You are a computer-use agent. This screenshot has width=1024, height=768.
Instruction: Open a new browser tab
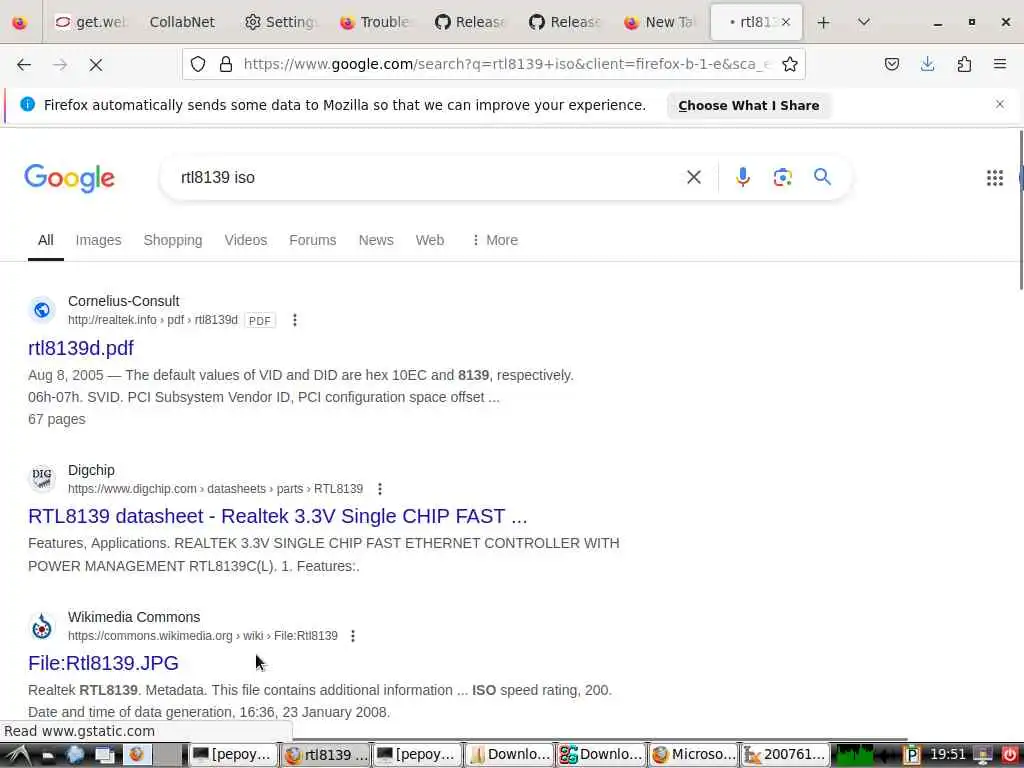823,22
